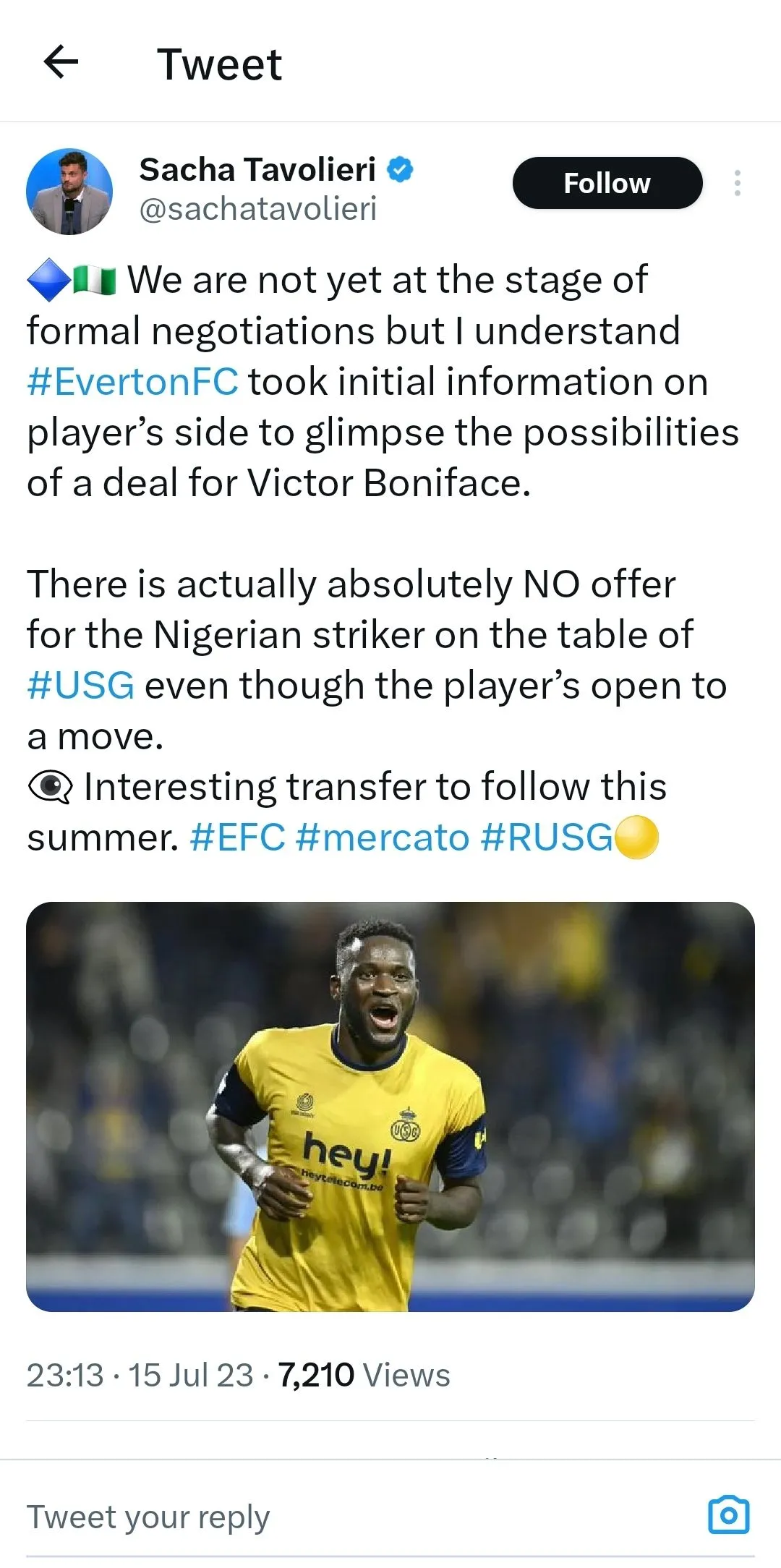Screen dimensions: 781x1568
Task: Tap the eye speech bubble emoji
Action: coord(50,787)
